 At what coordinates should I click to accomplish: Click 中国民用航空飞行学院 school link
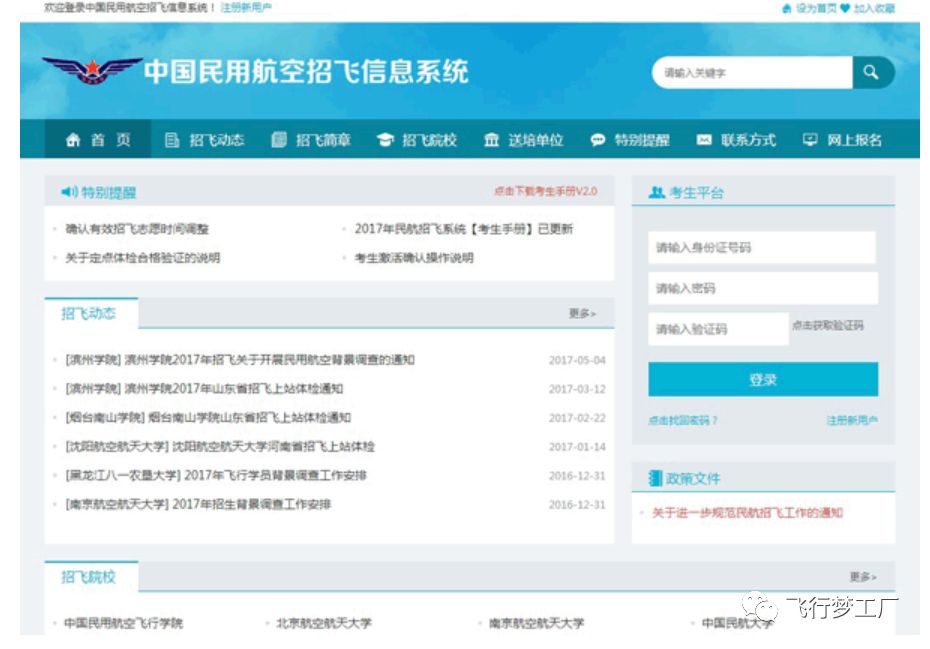[x=123, y=623]
